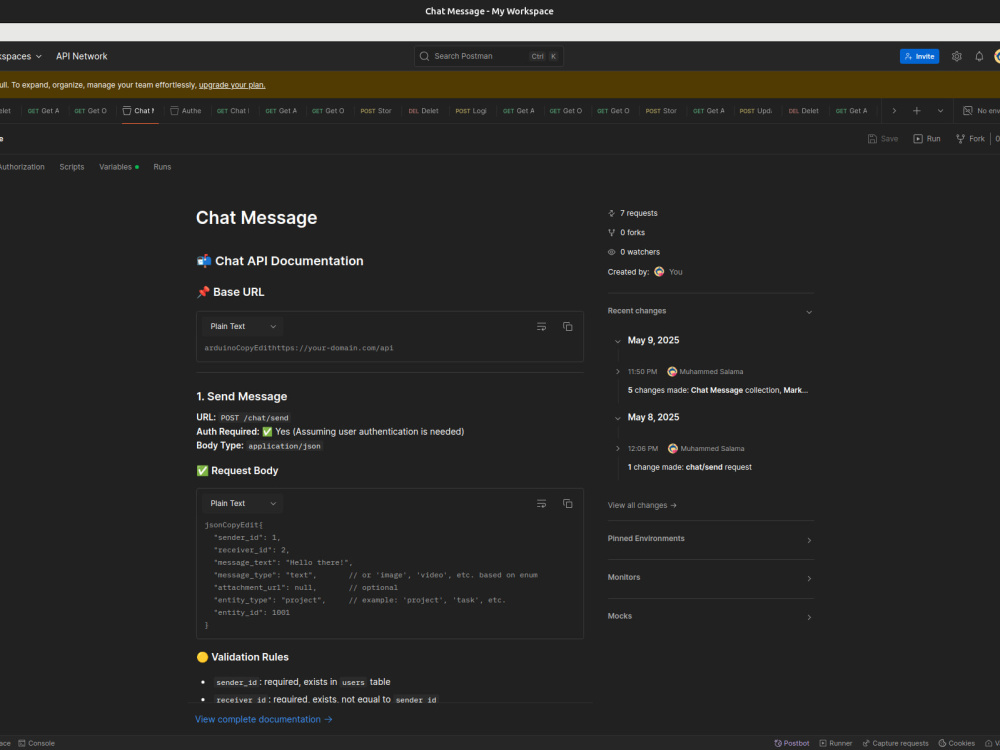The image size is (1000, 750).
Task: Switch to the Runs tab
Action: click(162, 167)
